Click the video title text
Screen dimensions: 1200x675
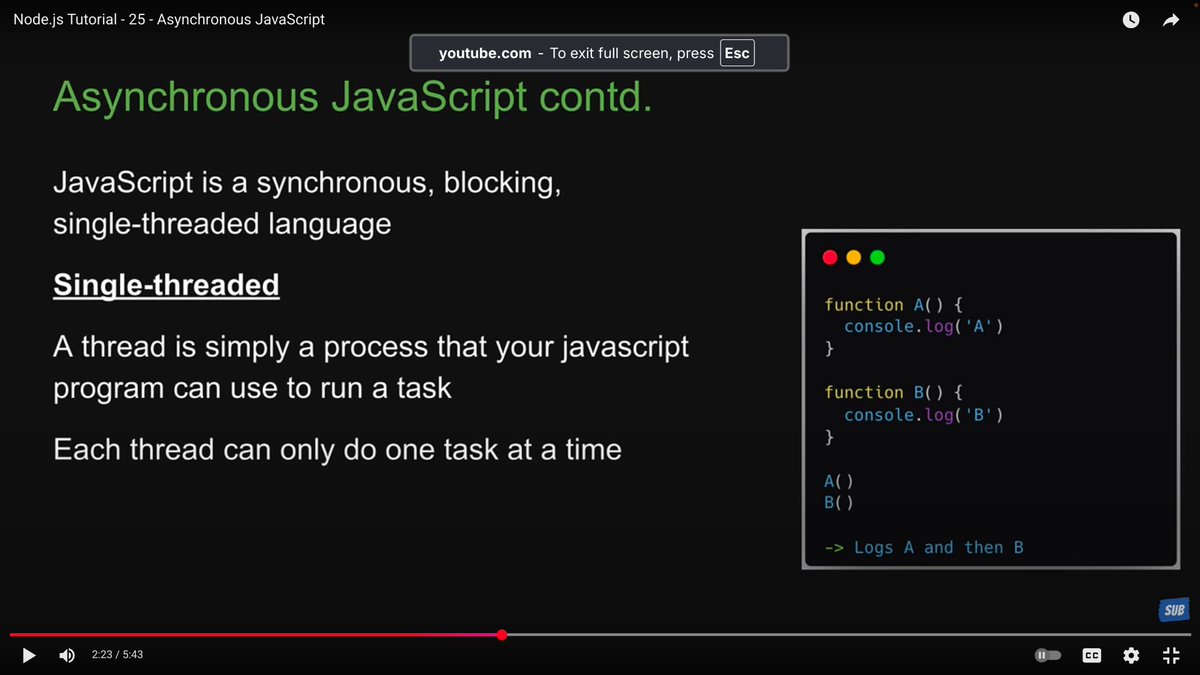[169, 19]
